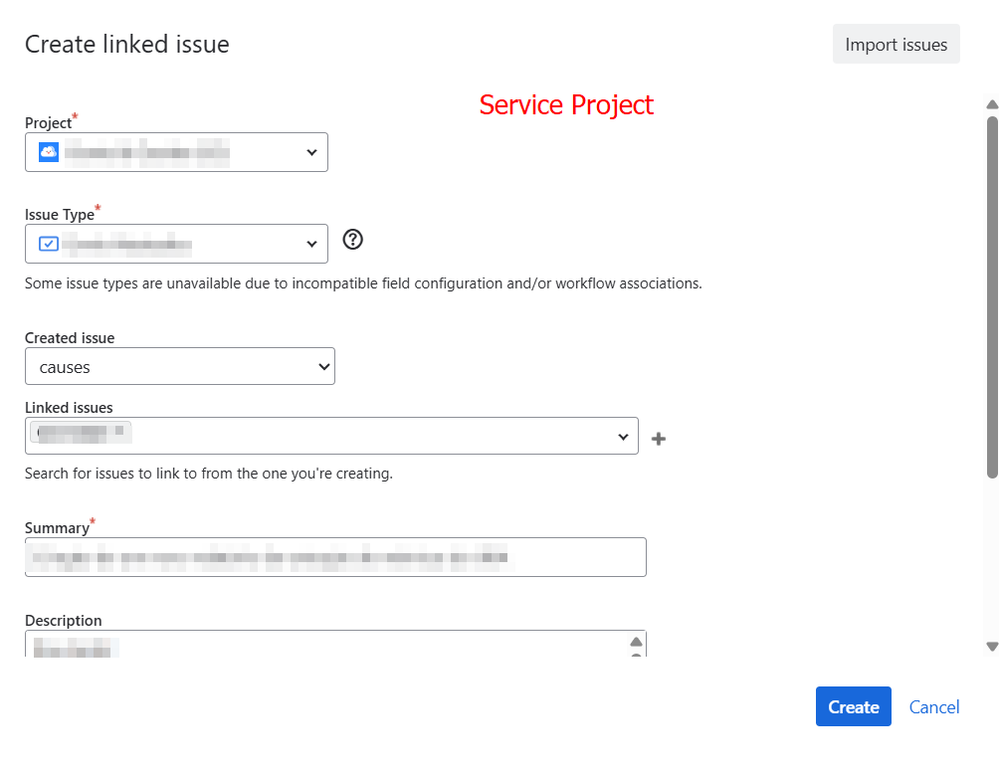Click the task checkmark issue type icon

click(48, 243)
